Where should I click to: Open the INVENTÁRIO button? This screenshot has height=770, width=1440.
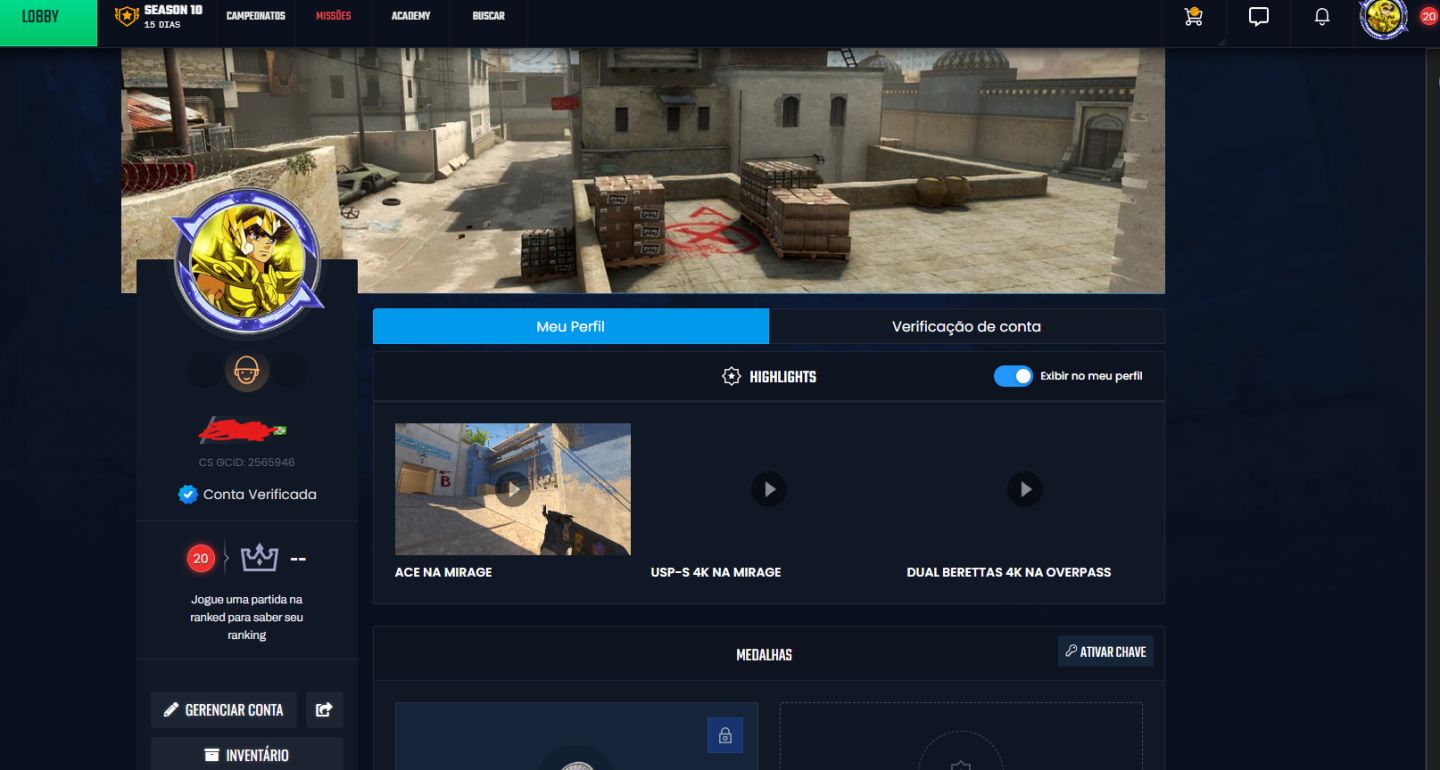click(247, 754)
